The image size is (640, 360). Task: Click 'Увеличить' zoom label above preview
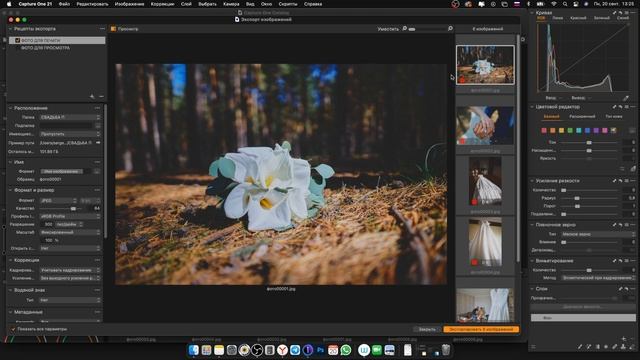tap(388, 29)
